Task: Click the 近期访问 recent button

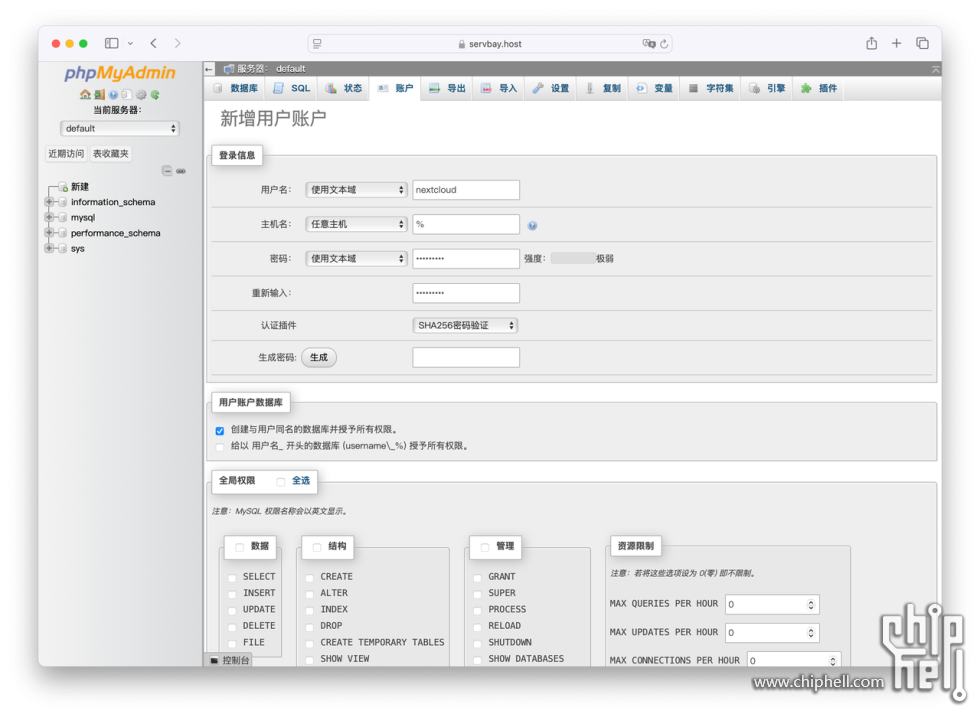Action: click(x=66, y=154)
